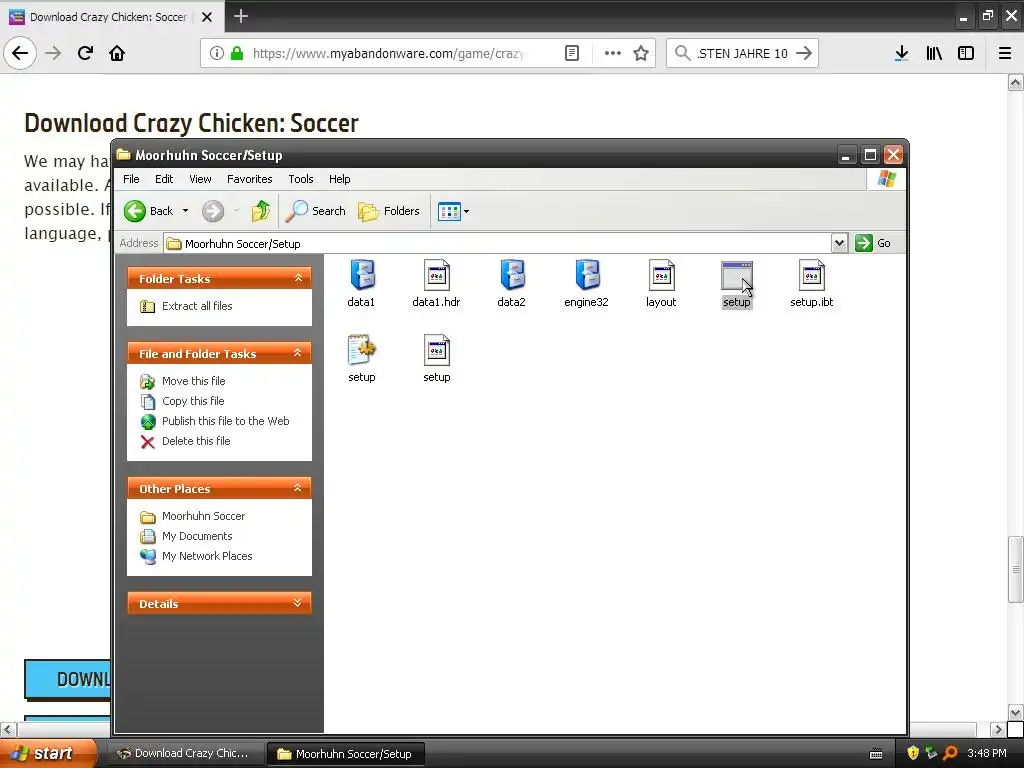Image resolution: width=1024 pixels, height=768 pixels.
Task: Click the Firefox search box with STEN JAHRE
Action: [x=742, y=54]
